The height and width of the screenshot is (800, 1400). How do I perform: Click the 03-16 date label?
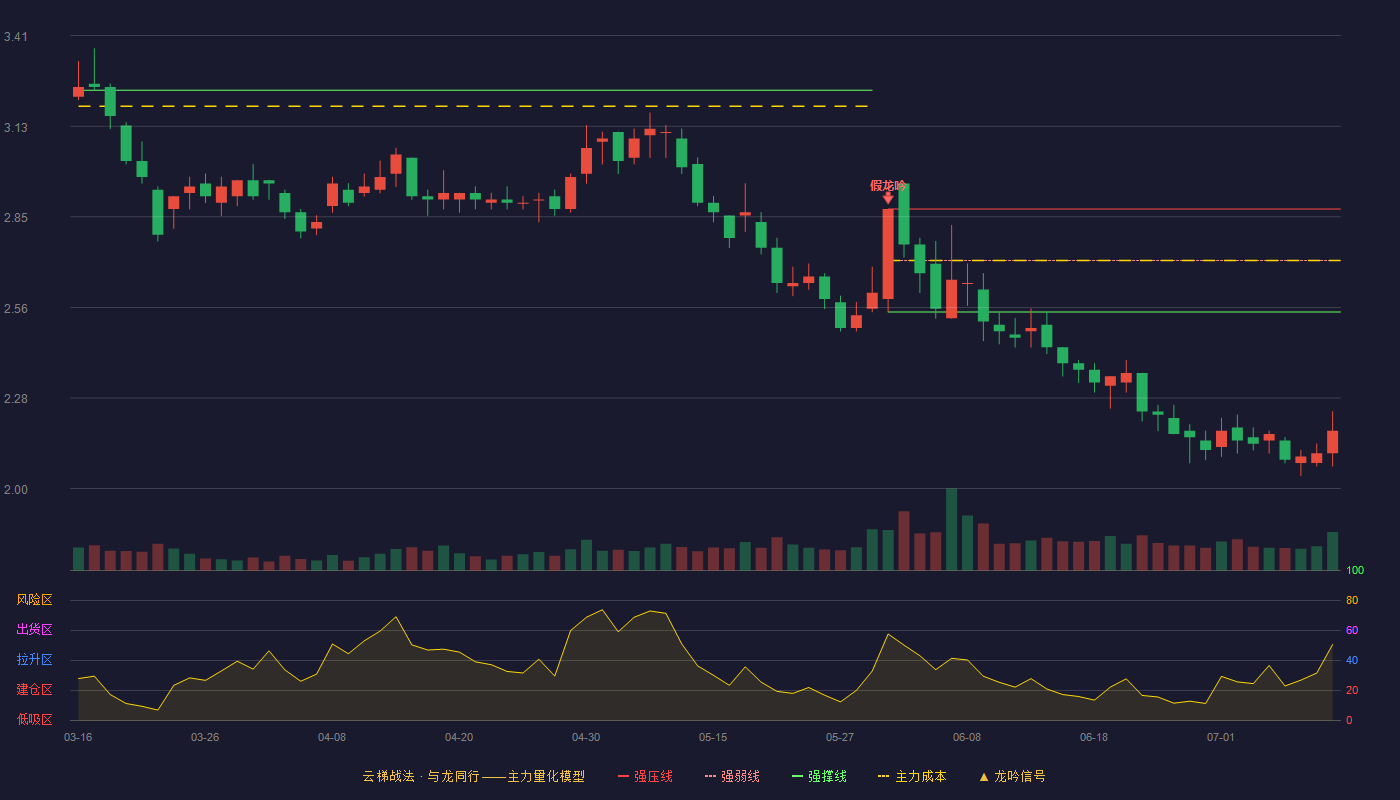tap(78, 737)
